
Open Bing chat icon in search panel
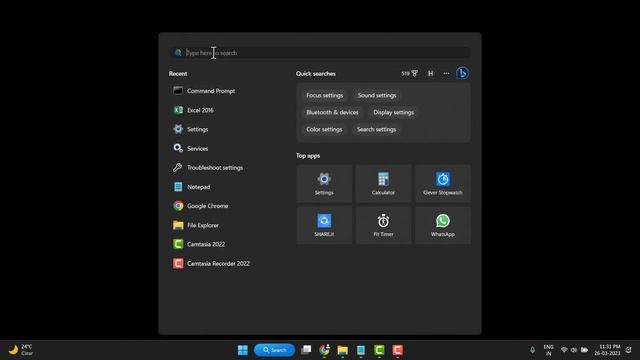(462, 73)
